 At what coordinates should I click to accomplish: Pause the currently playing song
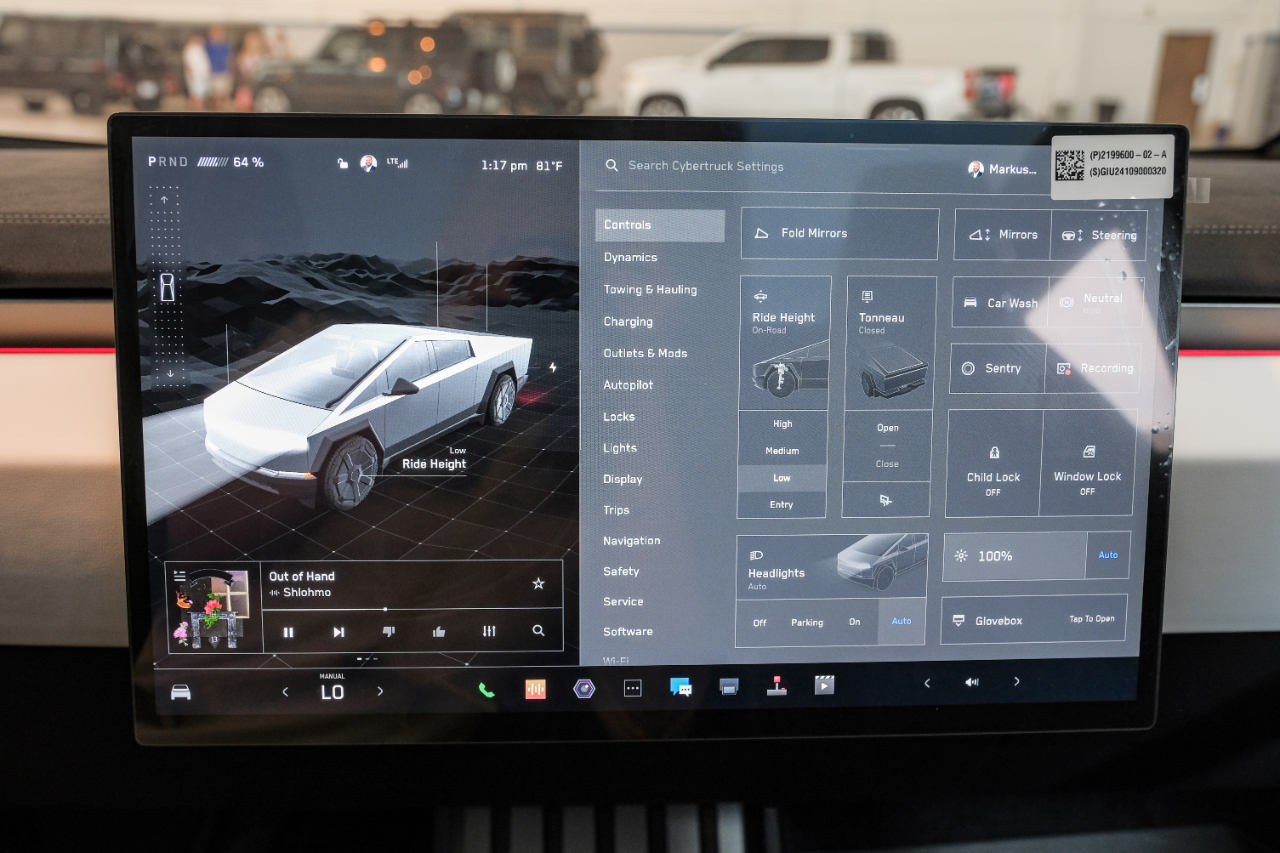288,632
